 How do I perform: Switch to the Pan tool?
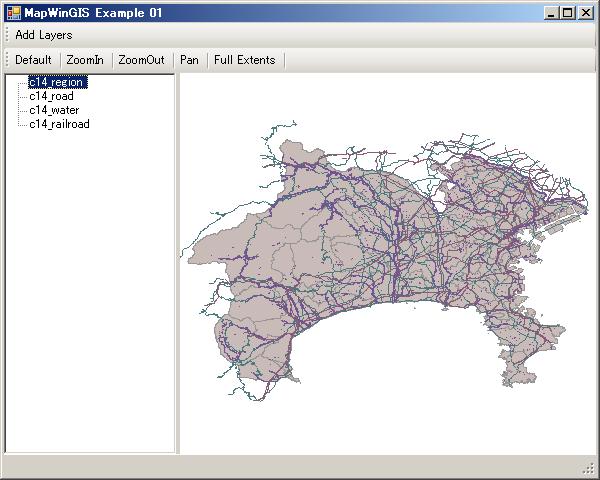[x=189, y=60]
